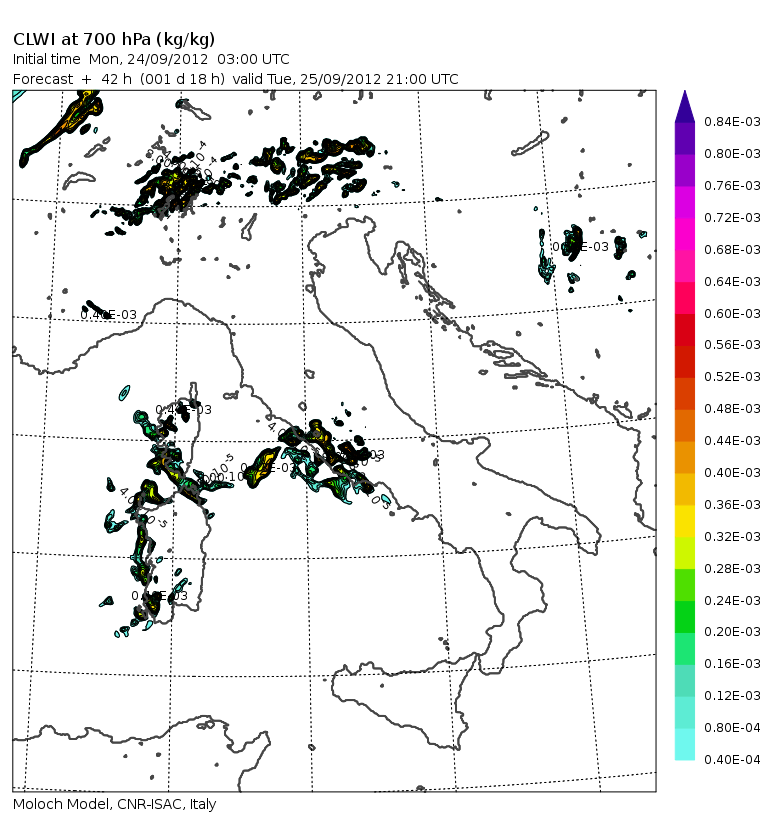Click the 0.16E-03 colorbar label
Image resolution: width=760 pixels, height=828 pixels.
(732, 664)
